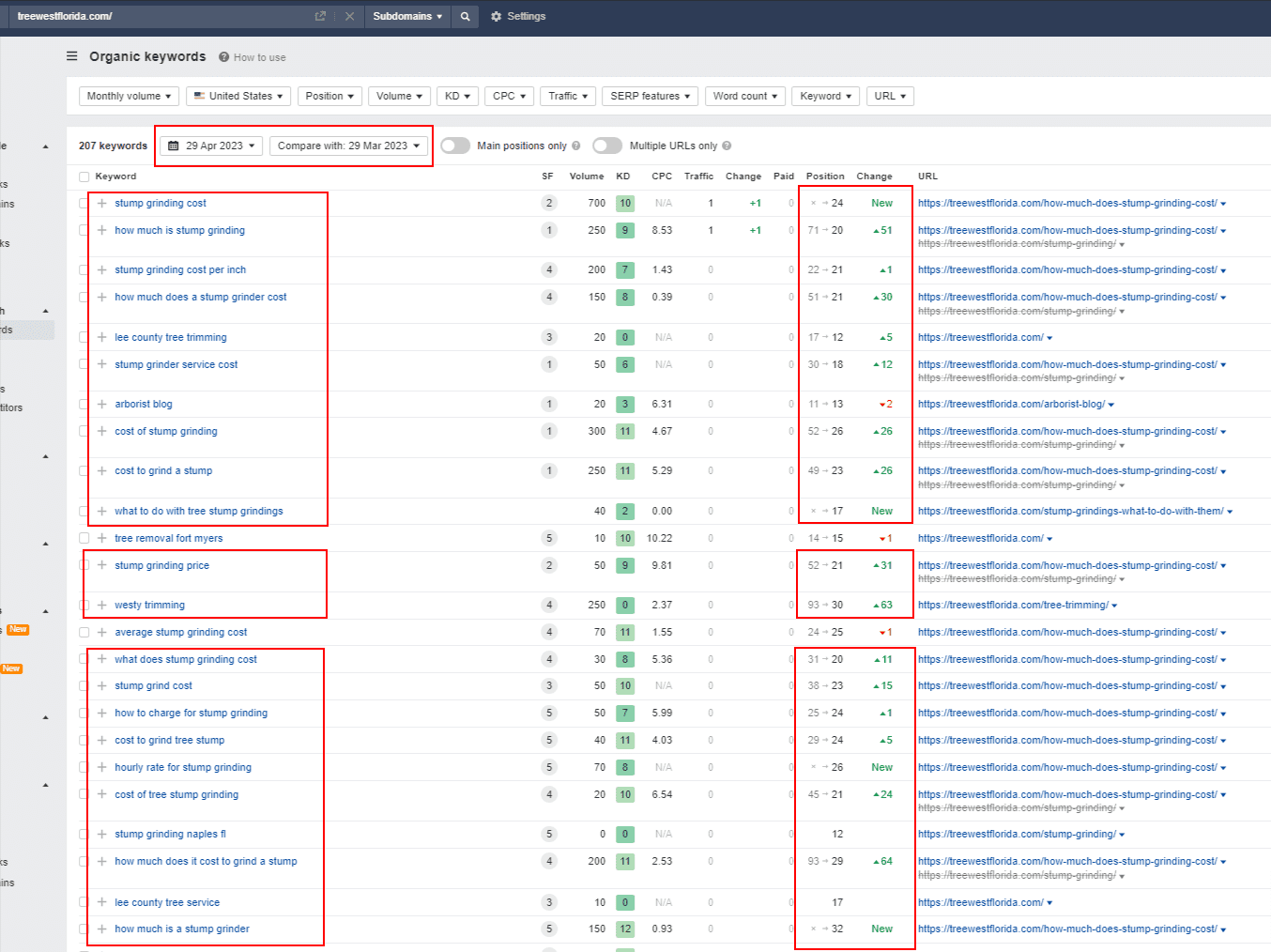Screen dimensions: 1271x952
Task: Open the 'arborist blog' keyword link
Action: coord(144,404)
